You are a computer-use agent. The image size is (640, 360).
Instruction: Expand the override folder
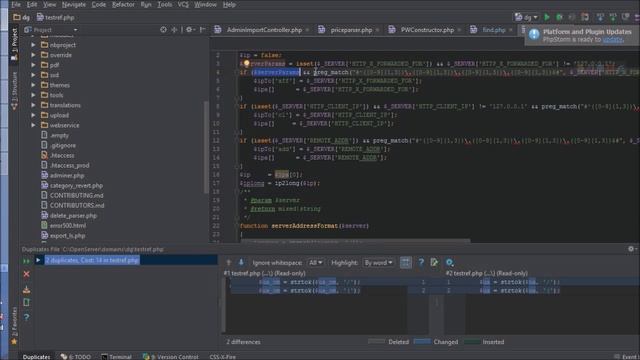coord(33,55)
